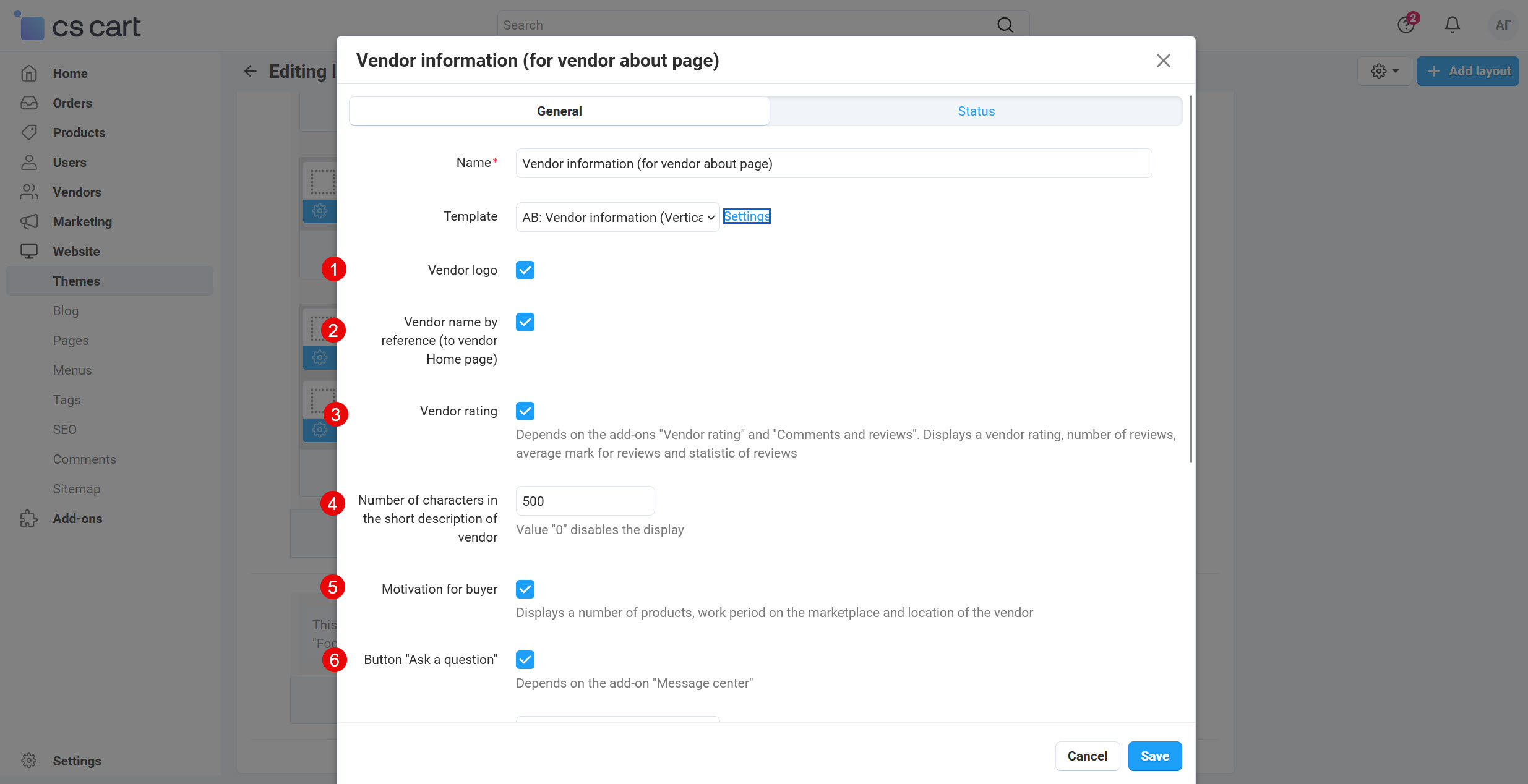Select the Website monitor icon
Viewport: 1528px width, 784px height.
pos(29,251)
